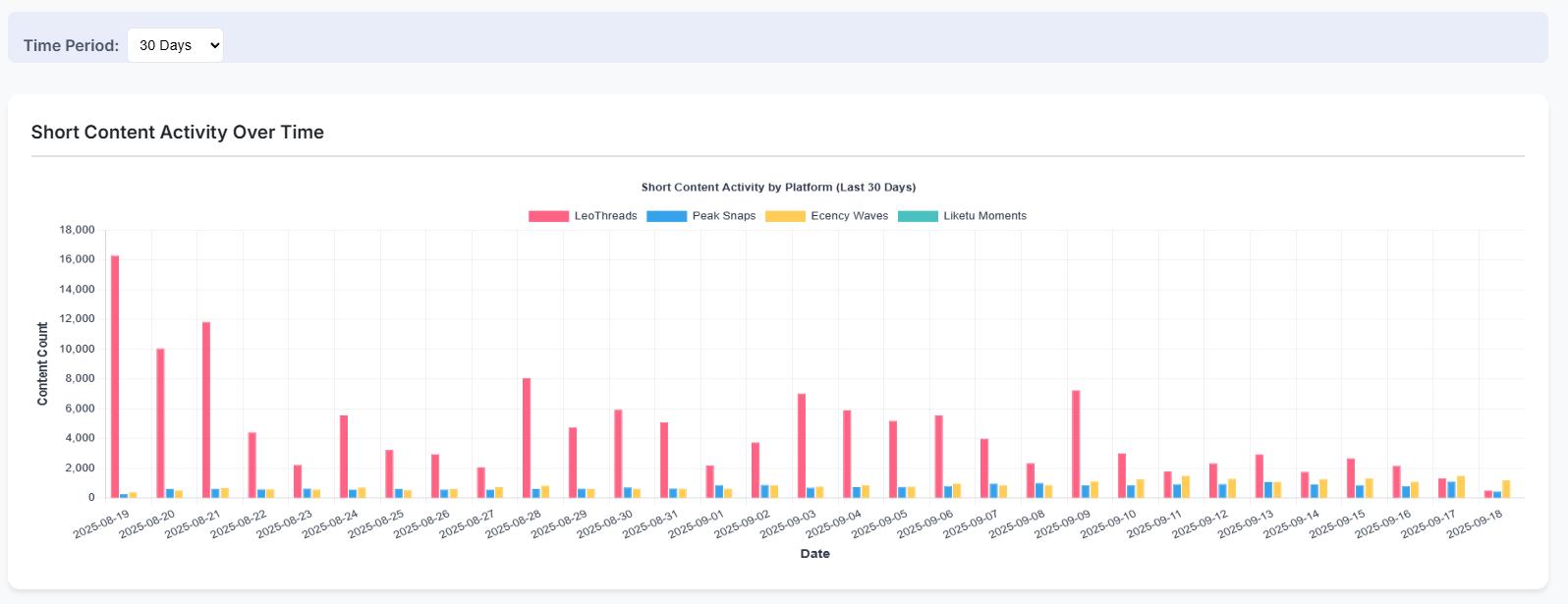Toggle LeoThreads series via legend label
This screenshot has height=604, width=1568.
click(605, 216)
